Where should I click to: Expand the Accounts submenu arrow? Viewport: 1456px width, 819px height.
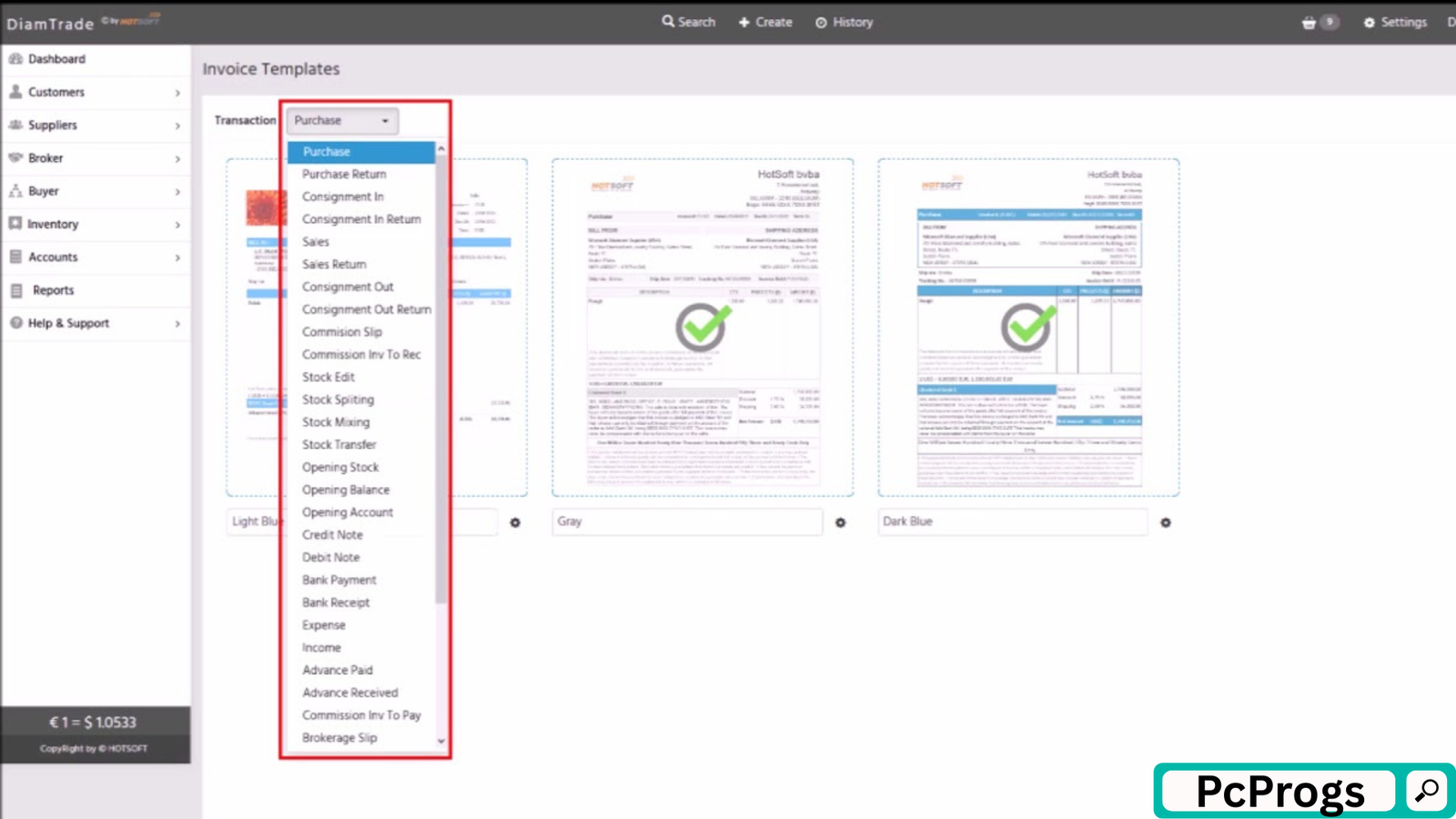(x=177, y=258)
